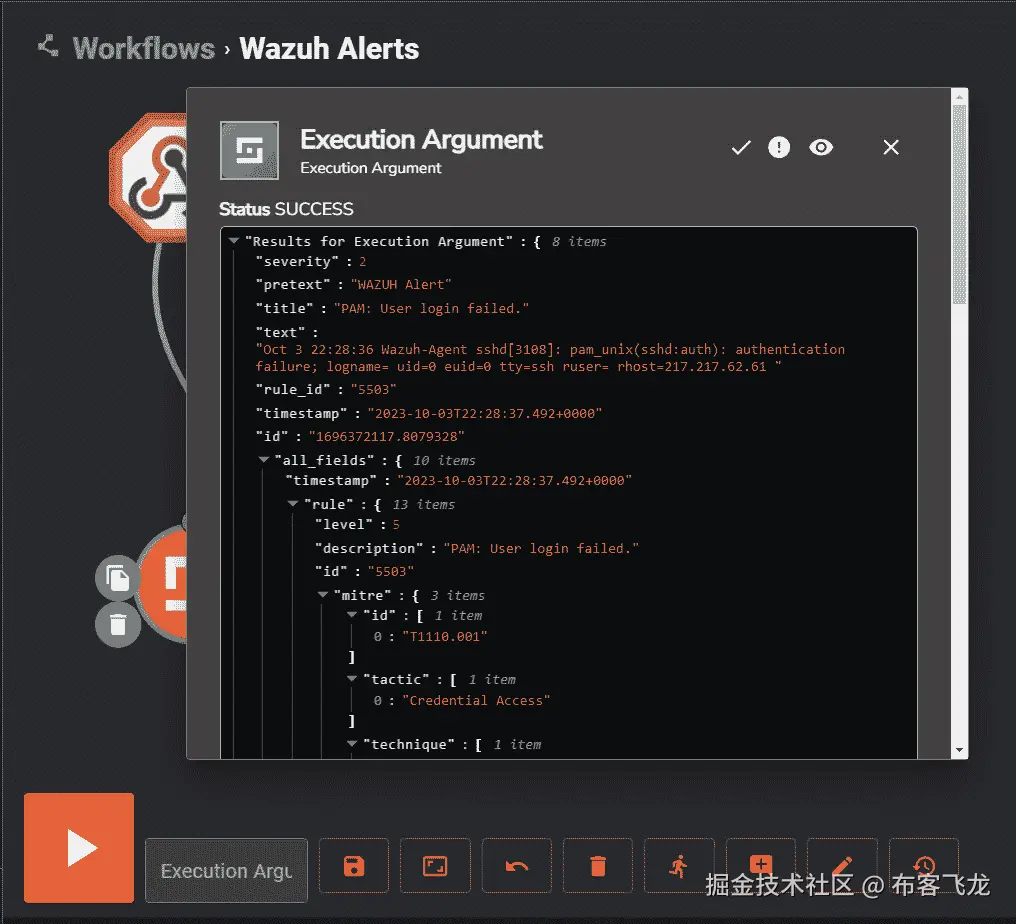Click the Status SUCCESS label
The image size is (1016, 924).
286,209
